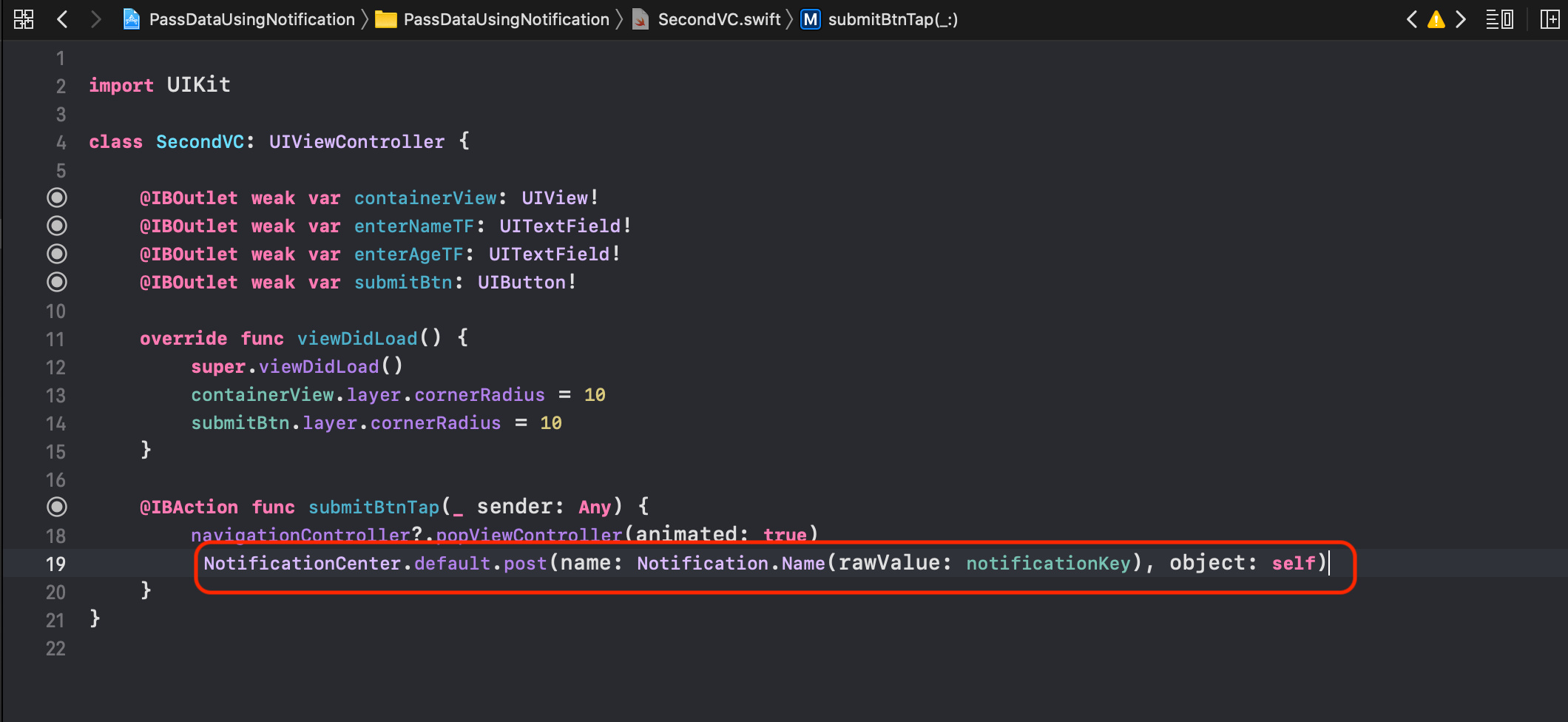This screenshot has width=1568, height=722.
Task: Open the chevron before submitBtnTap breadcrumb
Action: [x=790, y=19]
